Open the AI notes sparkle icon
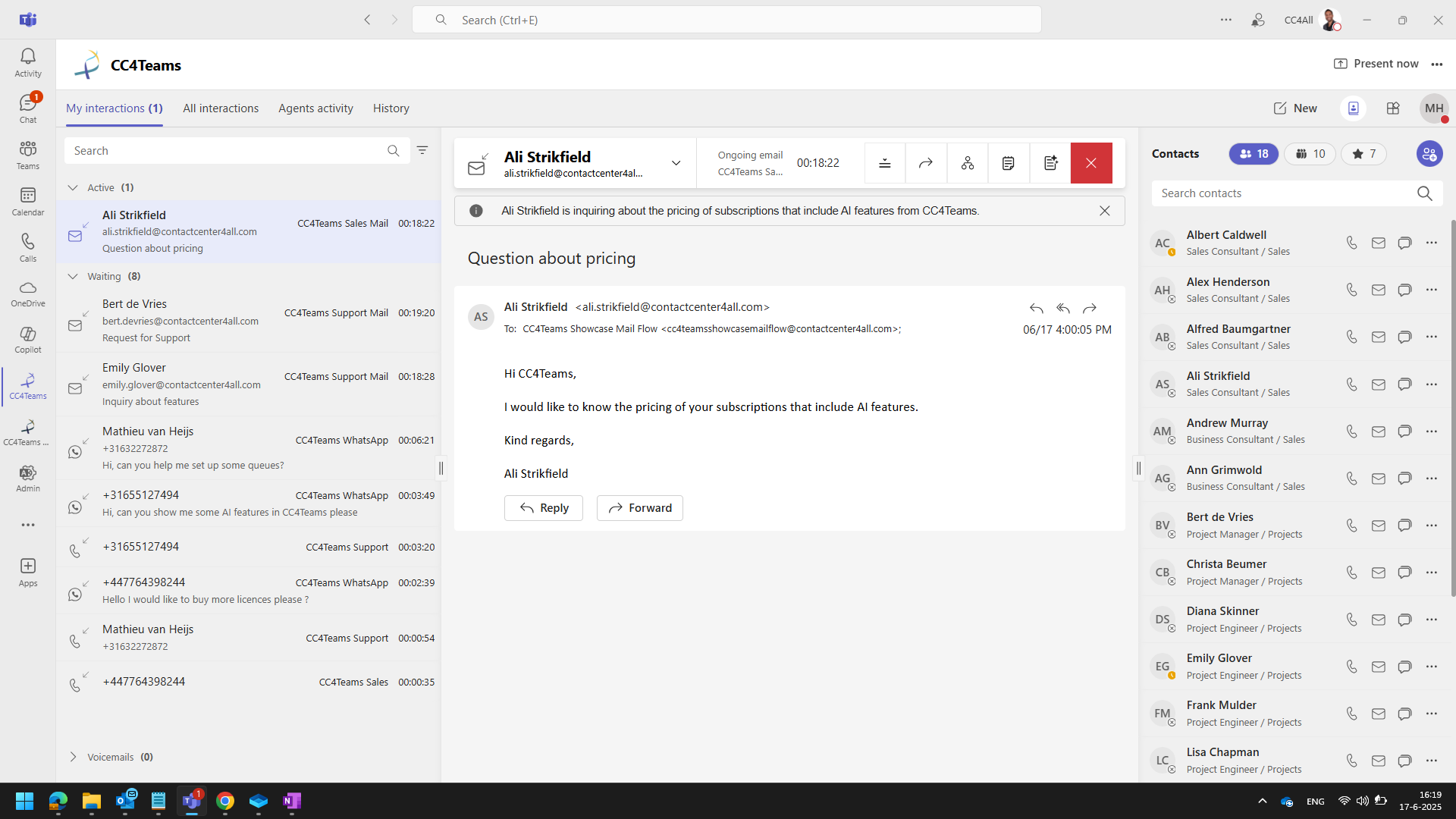1456x819 pixels. point(1050,162)
